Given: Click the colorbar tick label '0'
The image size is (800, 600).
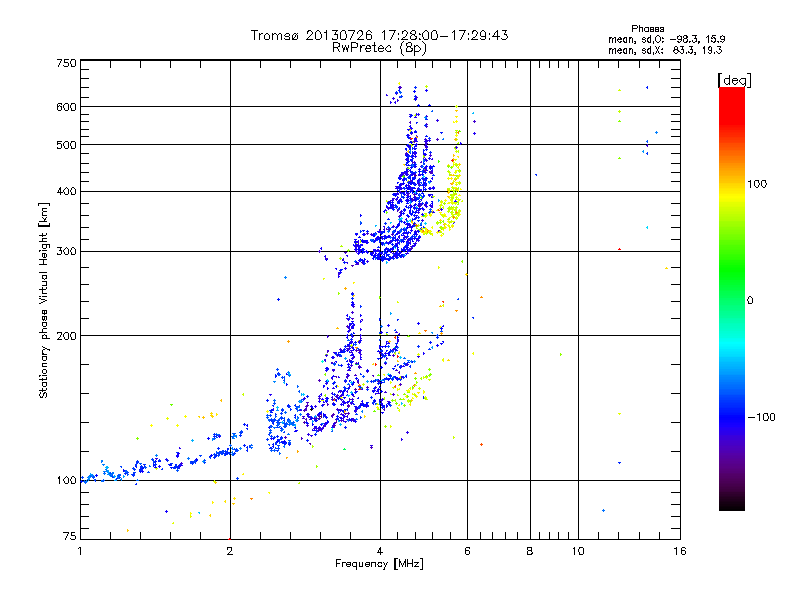Looking at the screenshot, I should [750, 301].
